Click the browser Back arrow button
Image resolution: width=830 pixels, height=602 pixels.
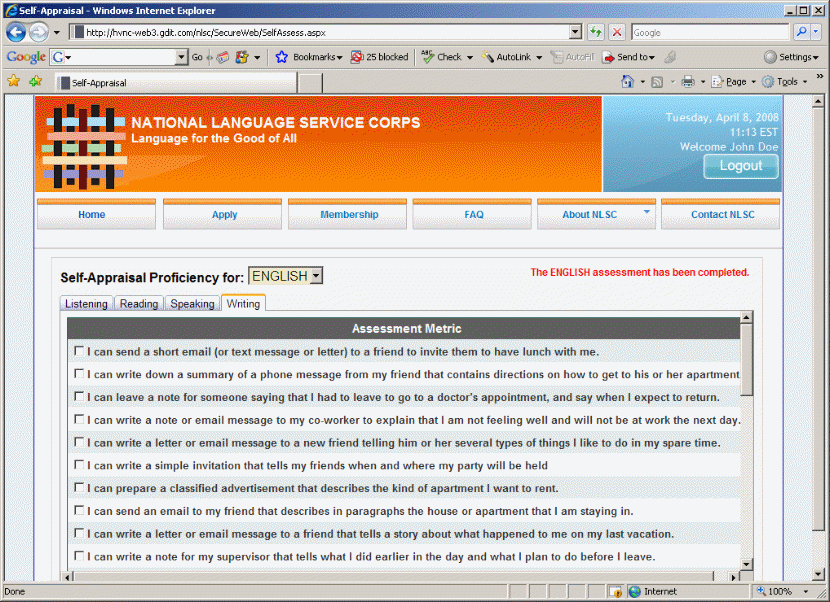point(16,32)
